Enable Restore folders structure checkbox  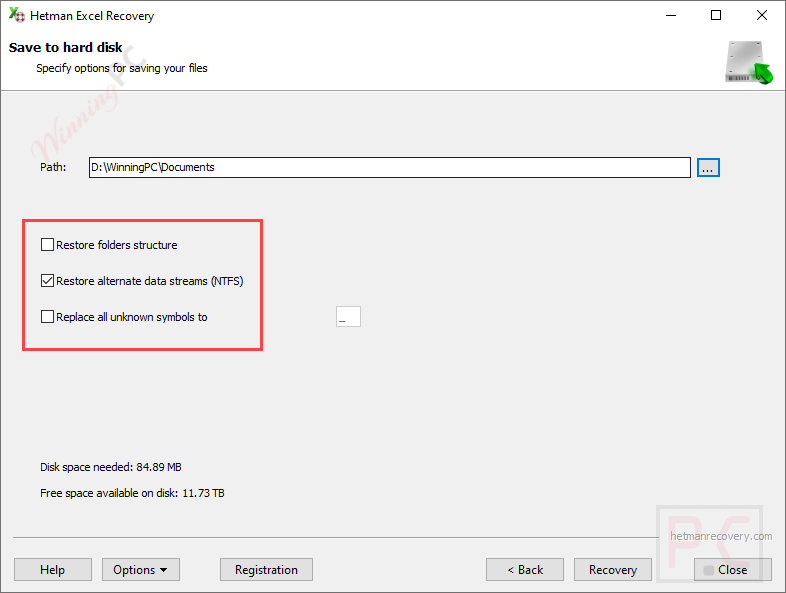pos(47,245)
